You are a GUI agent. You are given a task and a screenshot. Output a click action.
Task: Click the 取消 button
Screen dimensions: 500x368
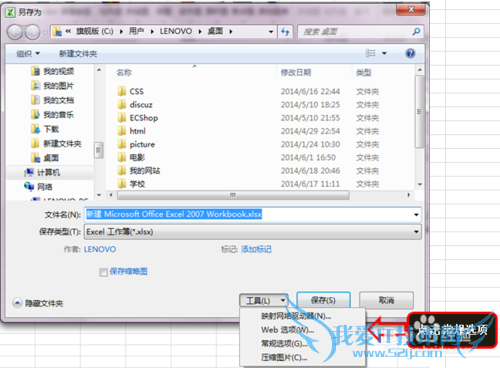click(386, 300)
